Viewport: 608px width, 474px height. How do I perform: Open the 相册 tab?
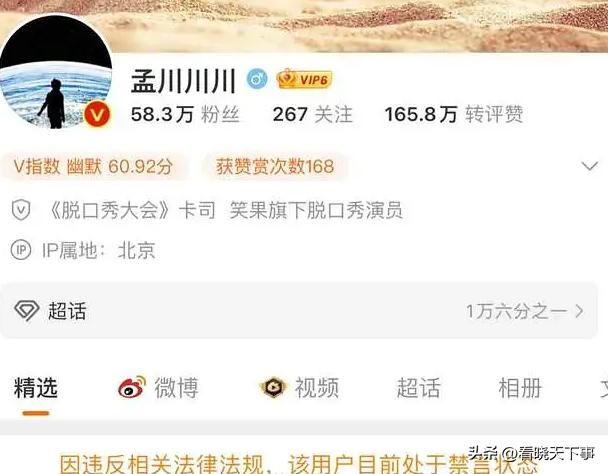click(x=520, y=388)
